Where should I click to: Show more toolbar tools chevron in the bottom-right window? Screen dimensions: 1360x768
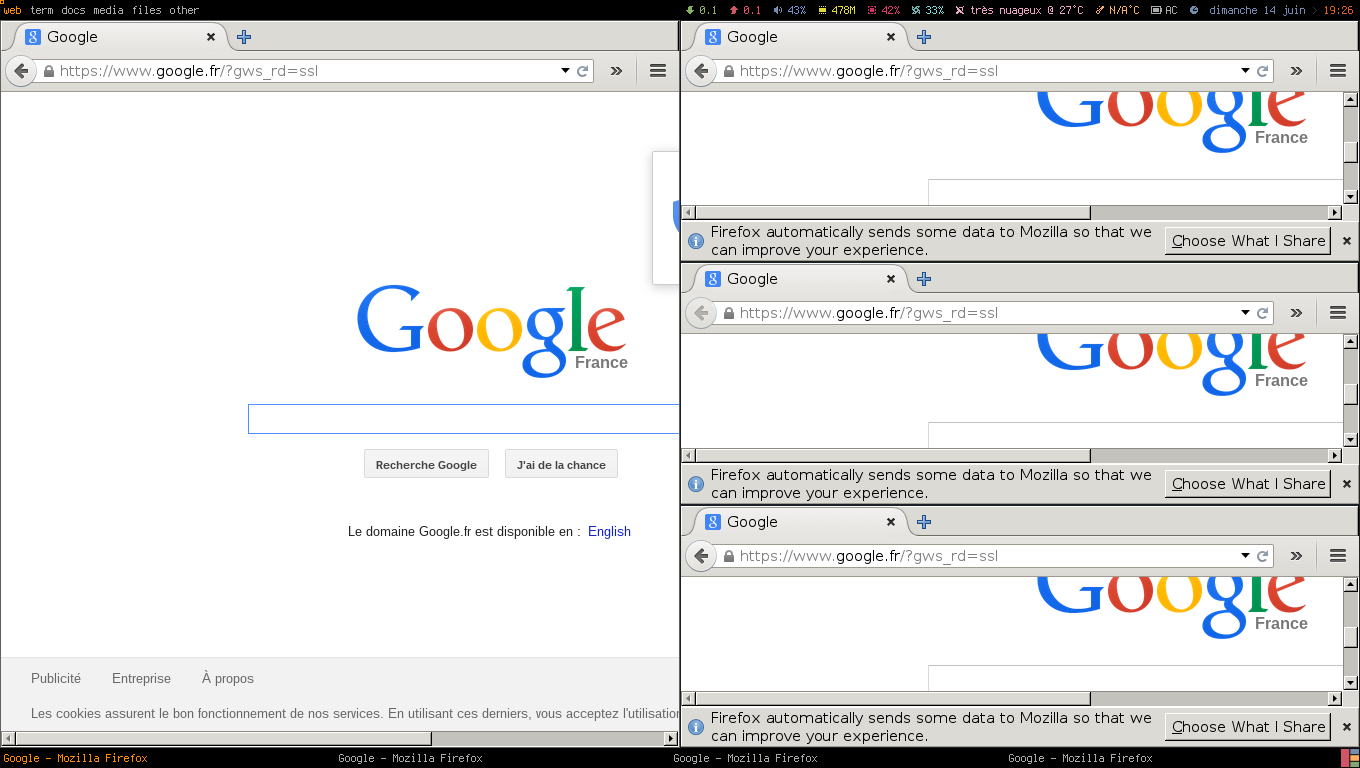point(1296,556)
